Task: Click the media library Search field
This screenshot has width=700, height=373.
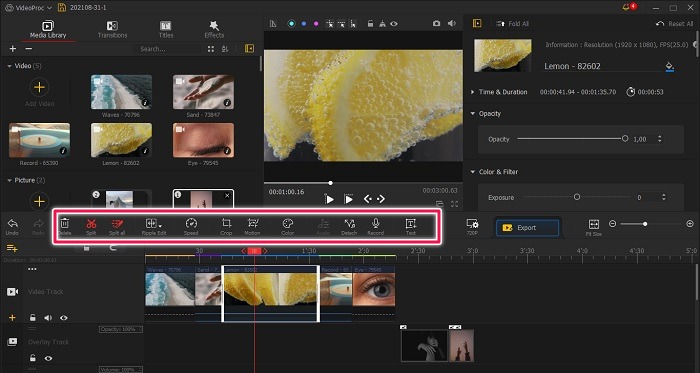Action: [167, 49]
